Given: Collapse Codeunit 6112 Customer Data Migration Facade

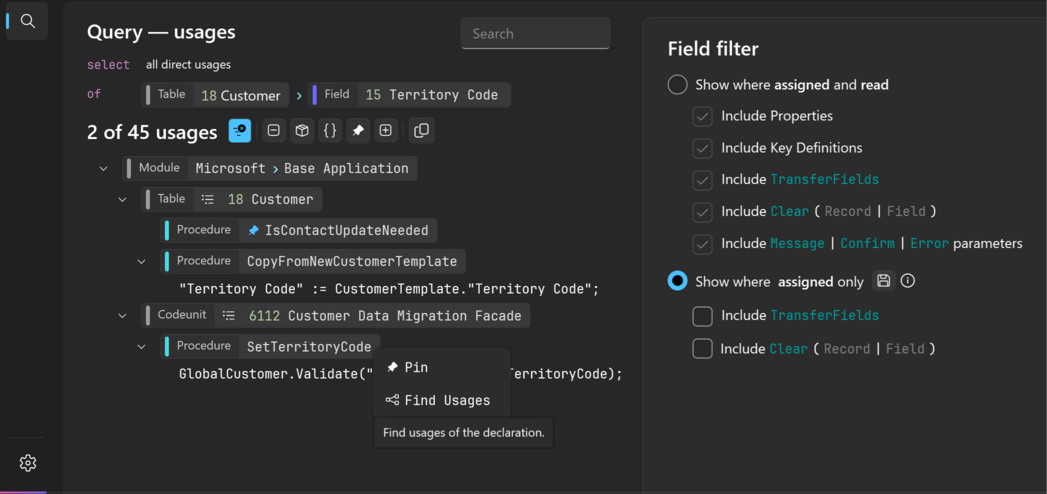Looking at the screenshot, I should [x=122, y=315].
